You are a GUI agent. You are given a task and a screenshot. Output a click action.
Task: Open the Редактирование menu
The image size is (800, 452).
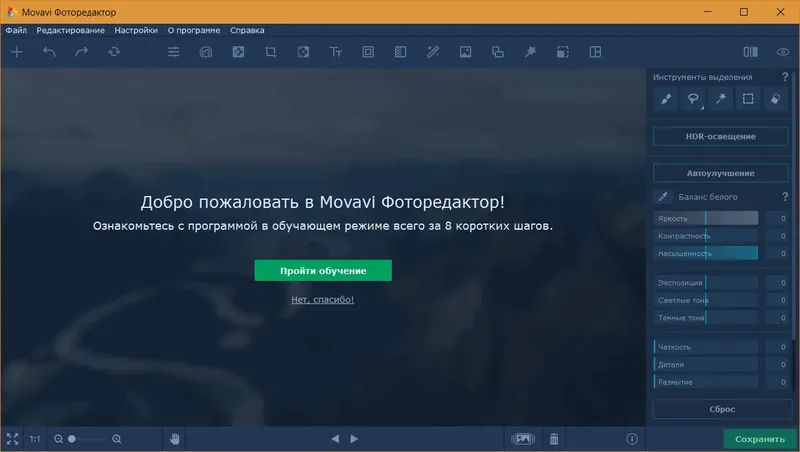70,30
